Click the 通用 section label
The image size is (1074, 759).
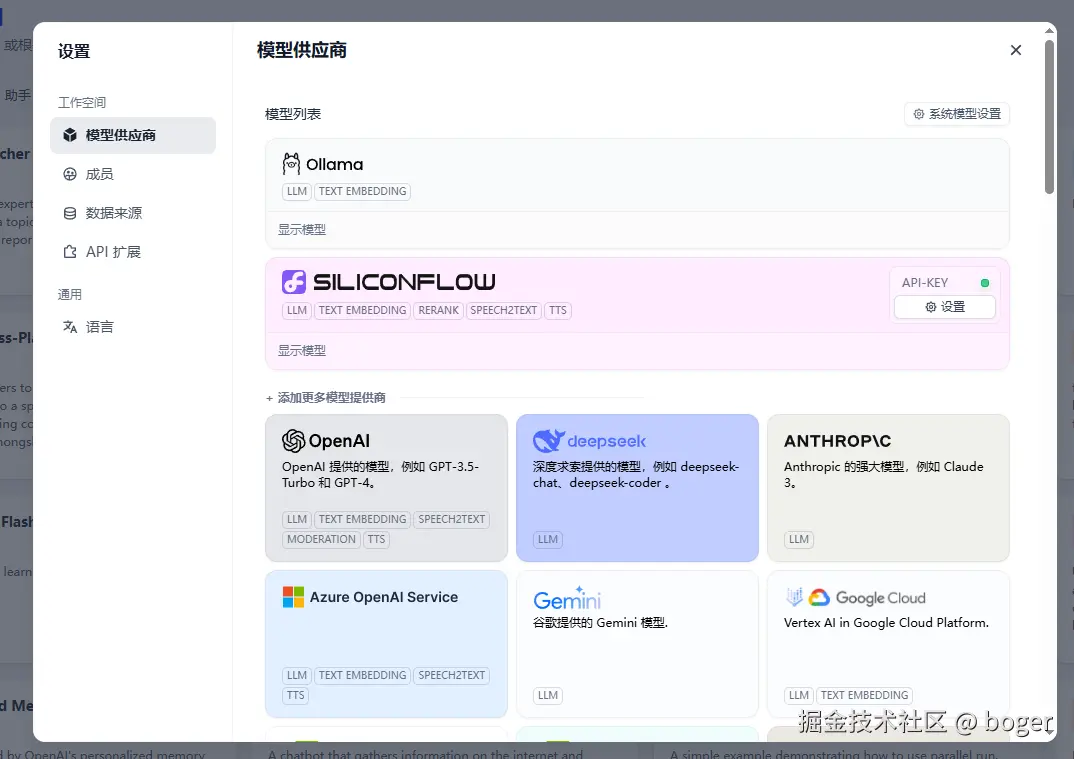point(70,294)
